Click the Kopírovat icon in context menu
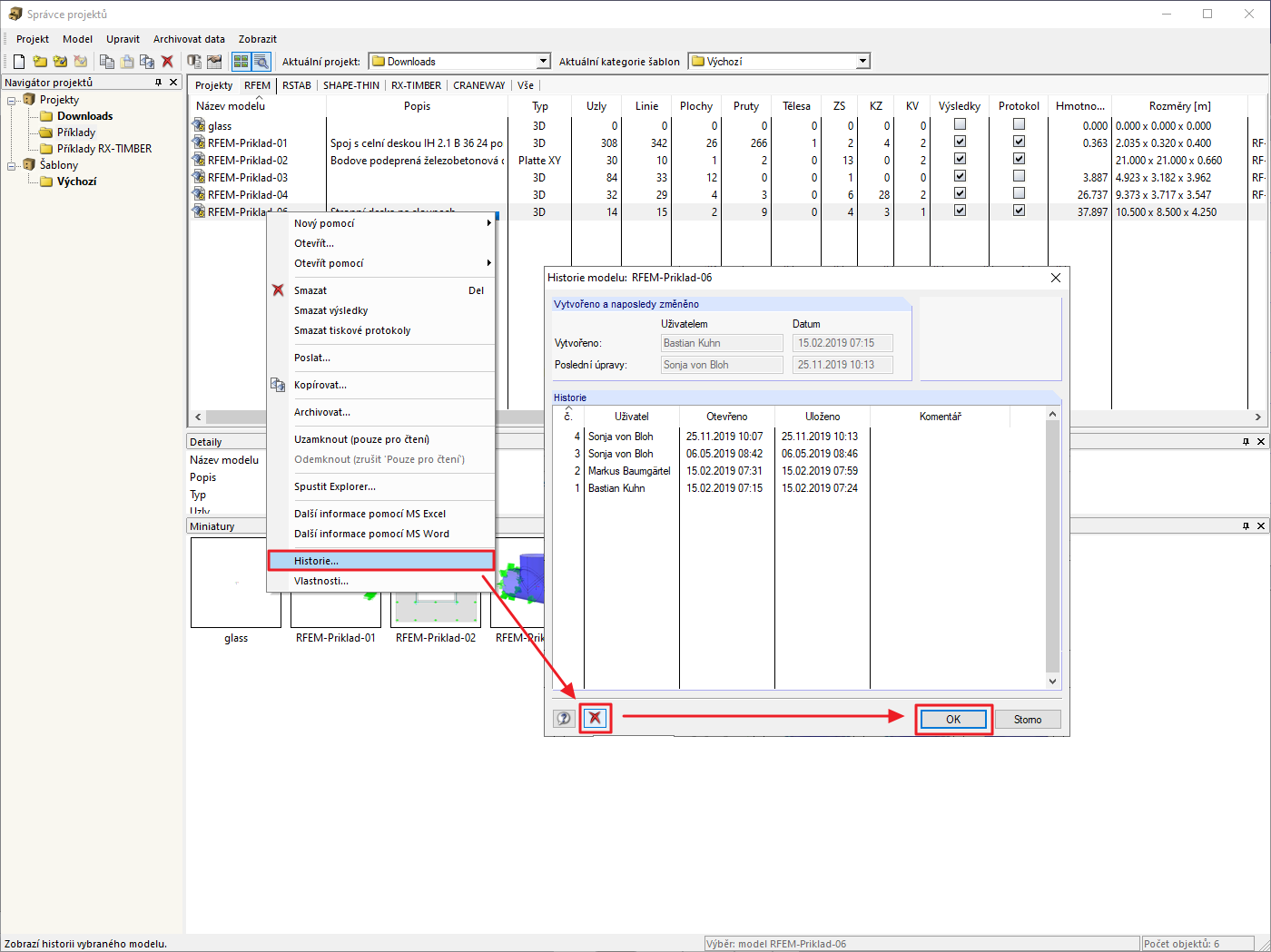This screenshot has width=1271, height=952. tap(278, 385)
